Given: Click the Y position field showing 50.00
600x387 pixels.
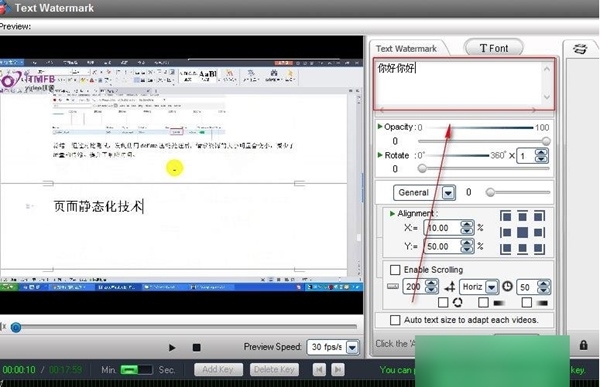Looking at the screenshot, I should pos(442,246).
